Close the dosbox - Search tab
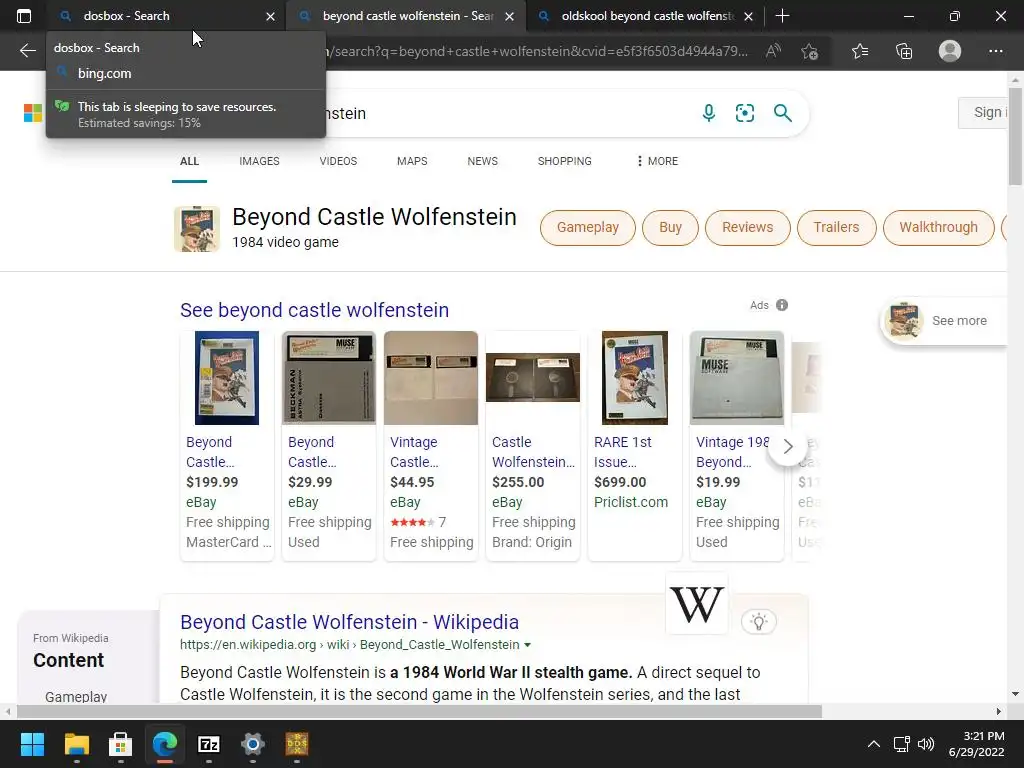The image size is (1024, 768). (x=270, y=16)
